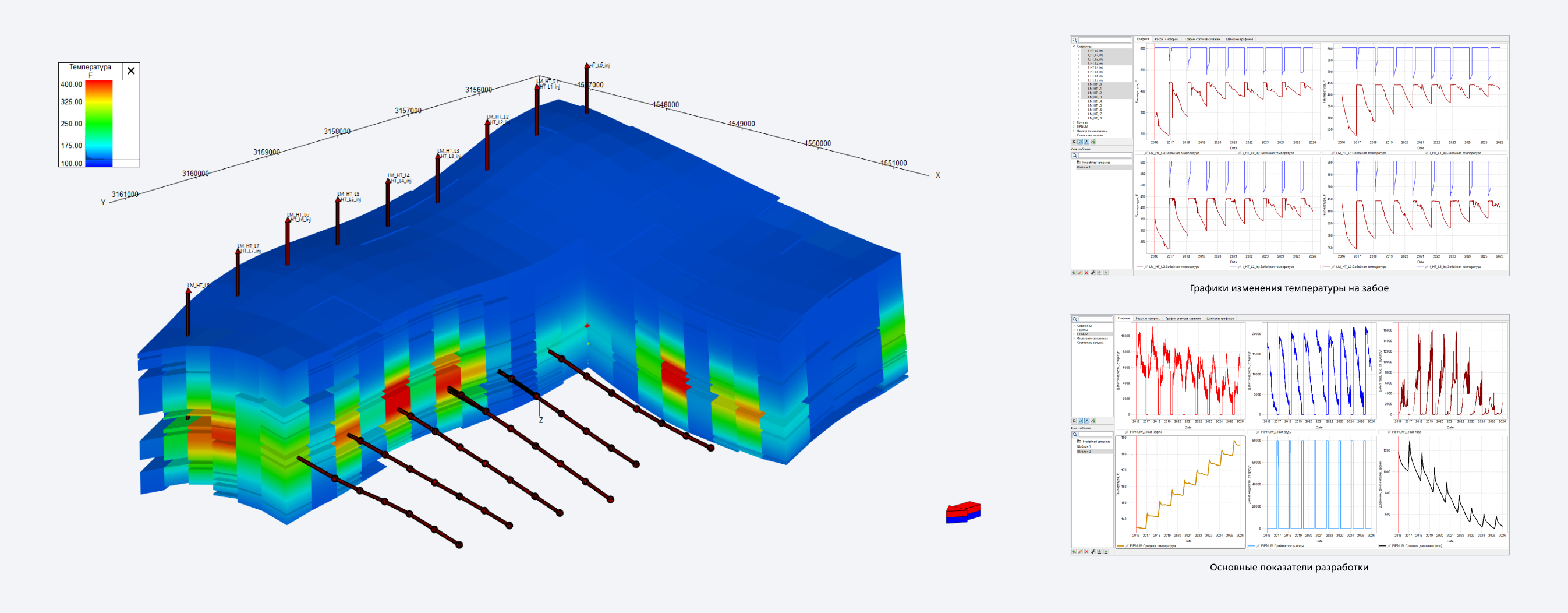Add new template in development indicators panel
Image resolution: width=1568 pixels, height=613 pixels.
pos(1074,552)
